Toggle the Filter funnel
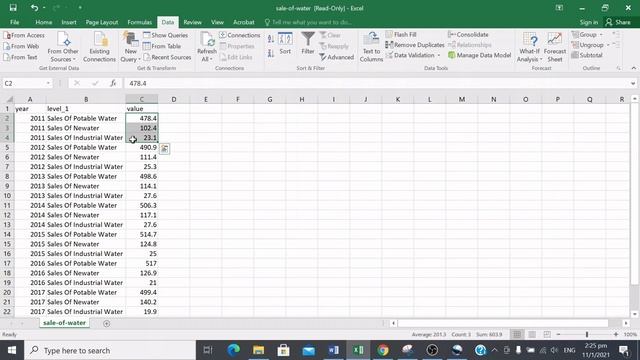The height and width of the screenshot is (360, 640). click(308, 44)
